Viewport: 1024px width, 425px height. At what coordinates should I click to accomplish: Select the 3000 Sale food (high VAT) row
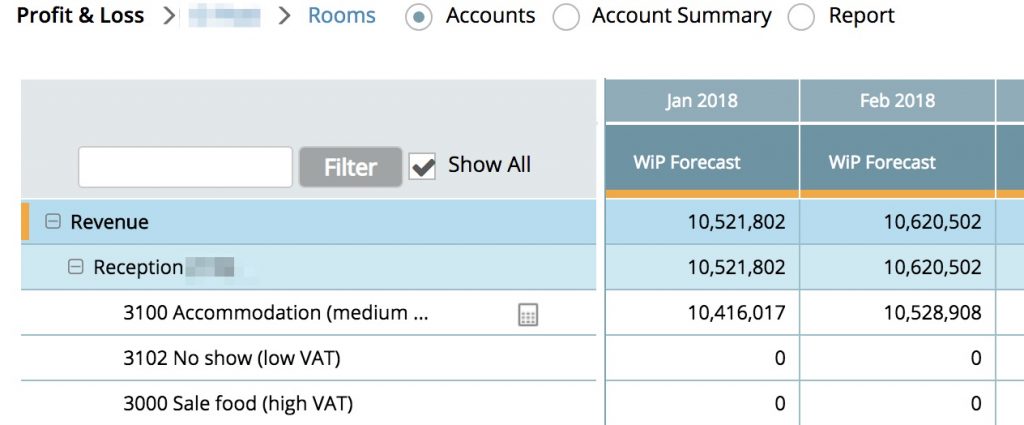click(x=238, y=404)
